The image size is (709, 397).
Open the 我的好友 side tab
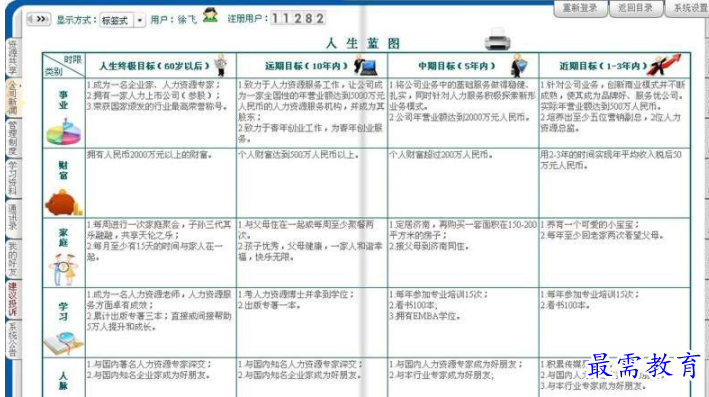point(13,259)
